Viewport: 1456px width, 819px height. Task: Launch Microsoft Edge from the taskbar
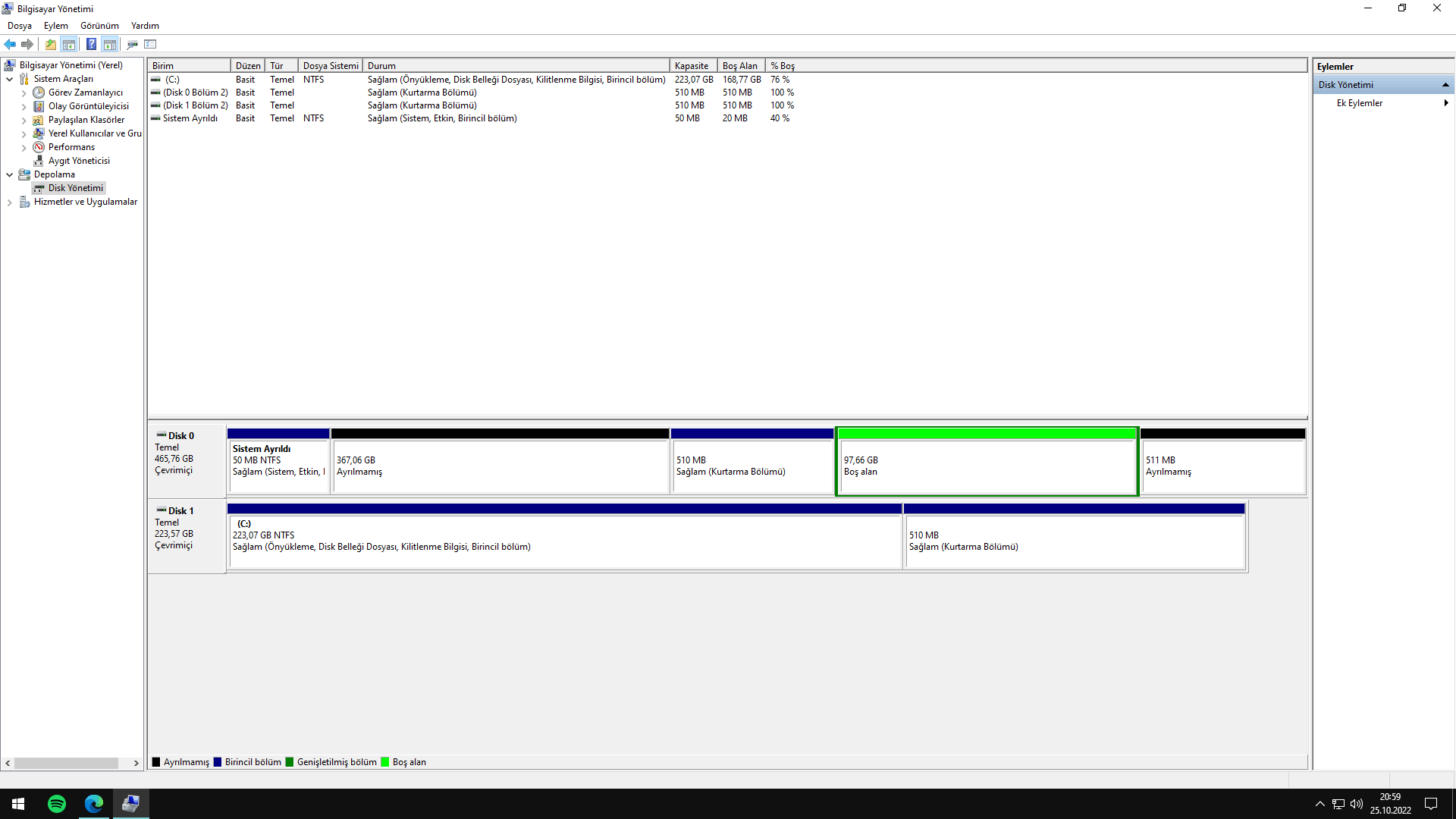(x=94, y=804)
